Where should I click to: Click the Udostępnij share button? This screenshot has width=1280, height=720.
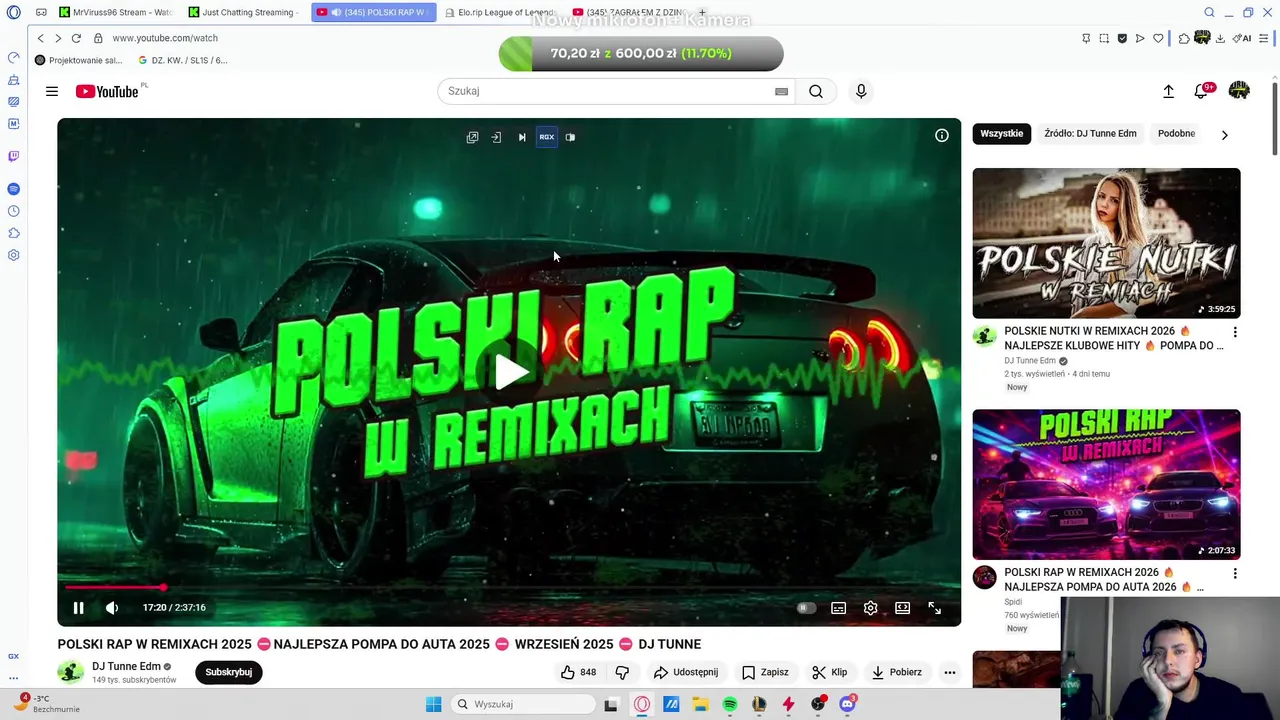[686, 672]
